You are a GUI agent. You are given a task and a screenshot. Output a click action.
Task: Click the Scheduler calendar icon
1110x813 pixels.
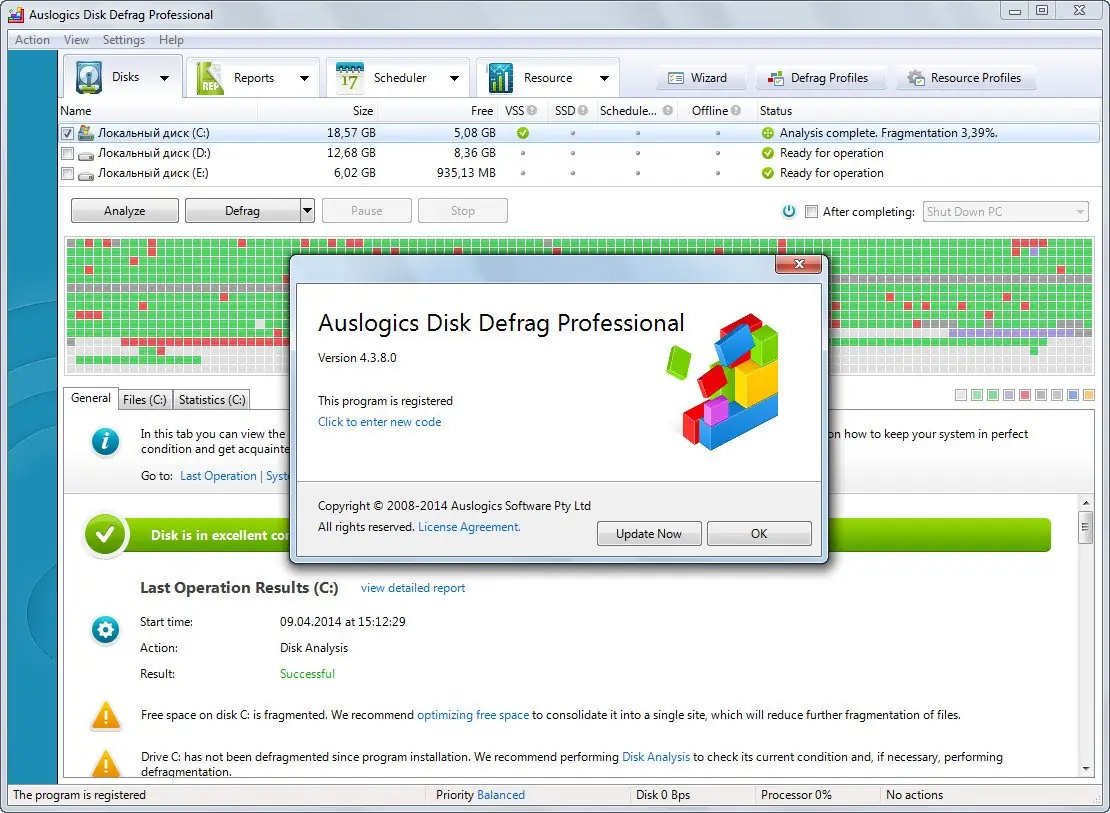[x=350, y=78]
